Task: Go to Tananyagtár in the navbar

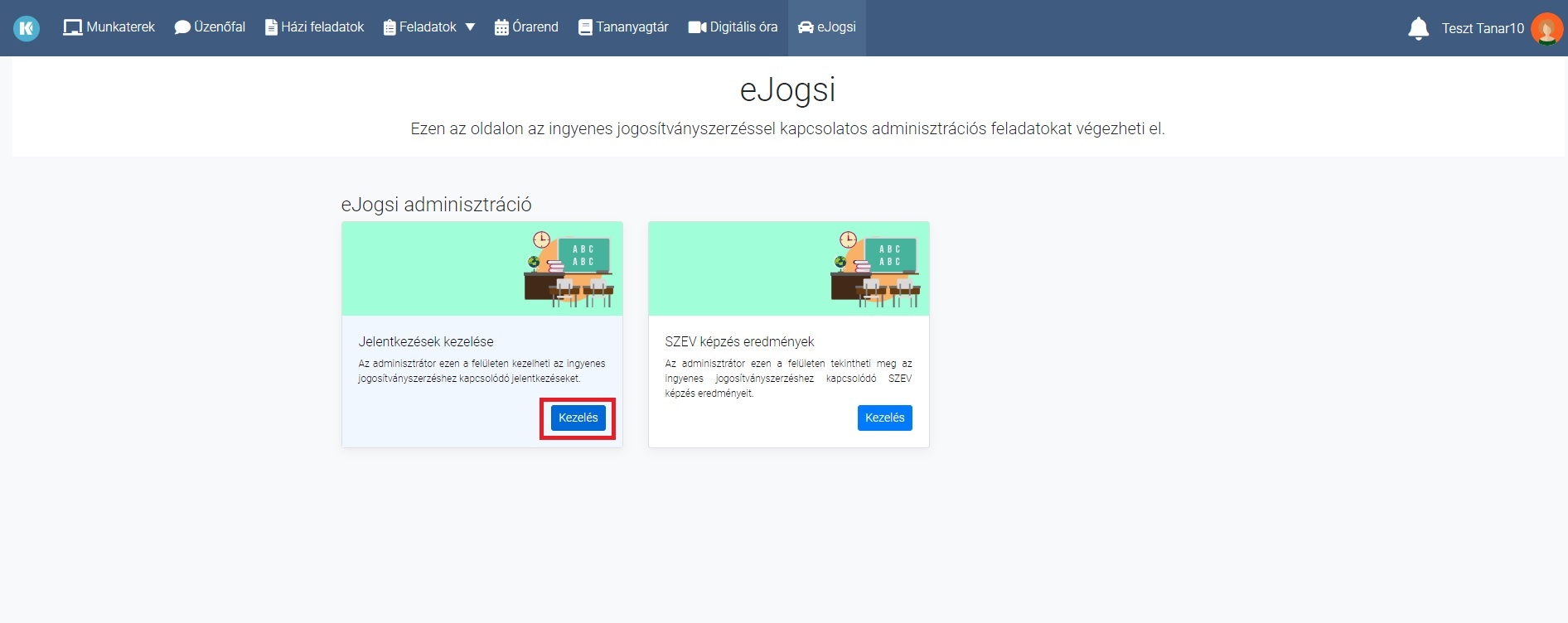Action: 623,27
